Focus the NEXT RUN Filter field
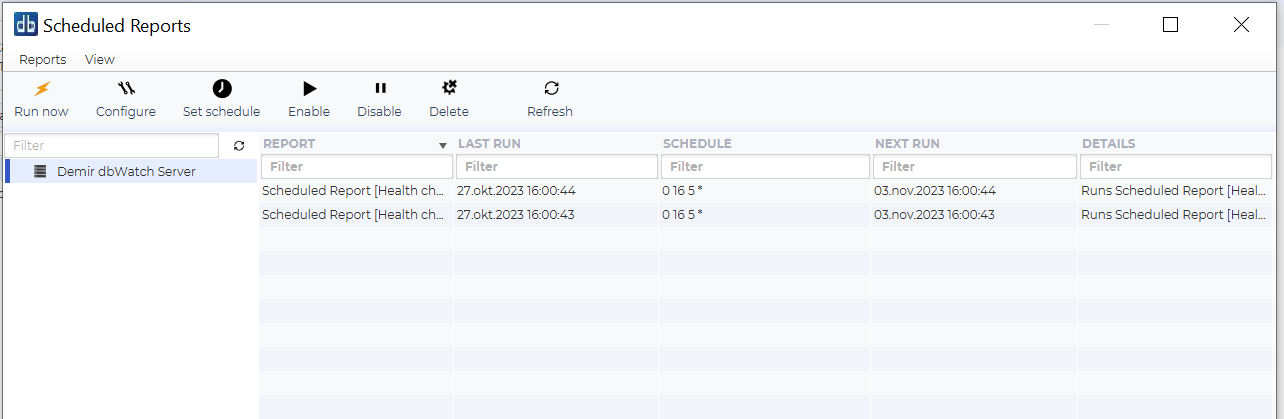Image resolution: width=1284 pixels, height=419 pixels. pyautogui.click(x=974, y=166)
